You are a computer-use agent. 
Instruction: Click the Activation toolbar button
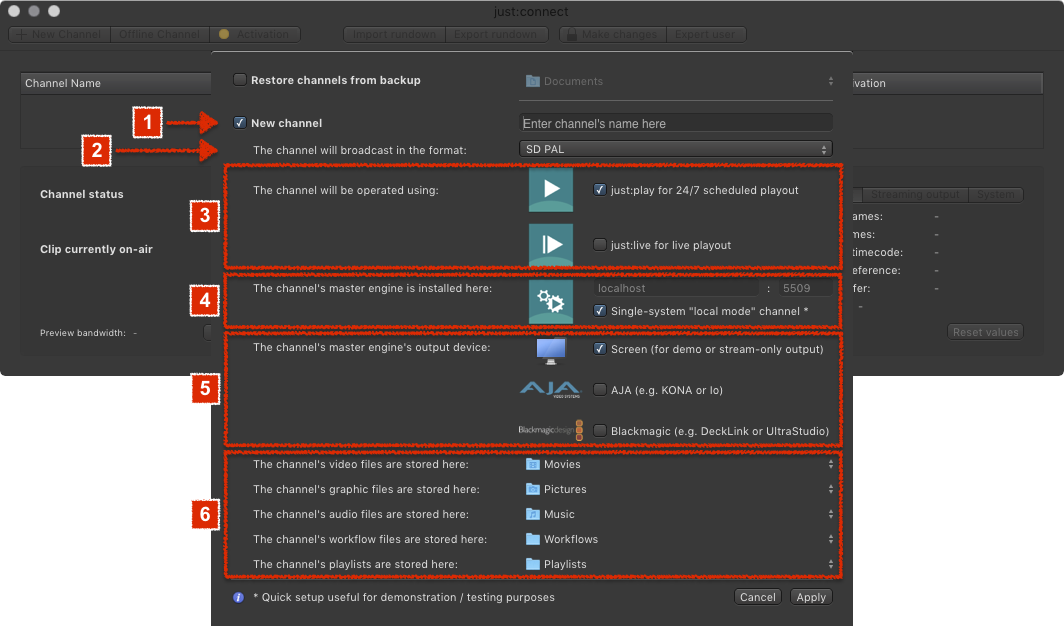pyautogui.click(x=254, y=35)
